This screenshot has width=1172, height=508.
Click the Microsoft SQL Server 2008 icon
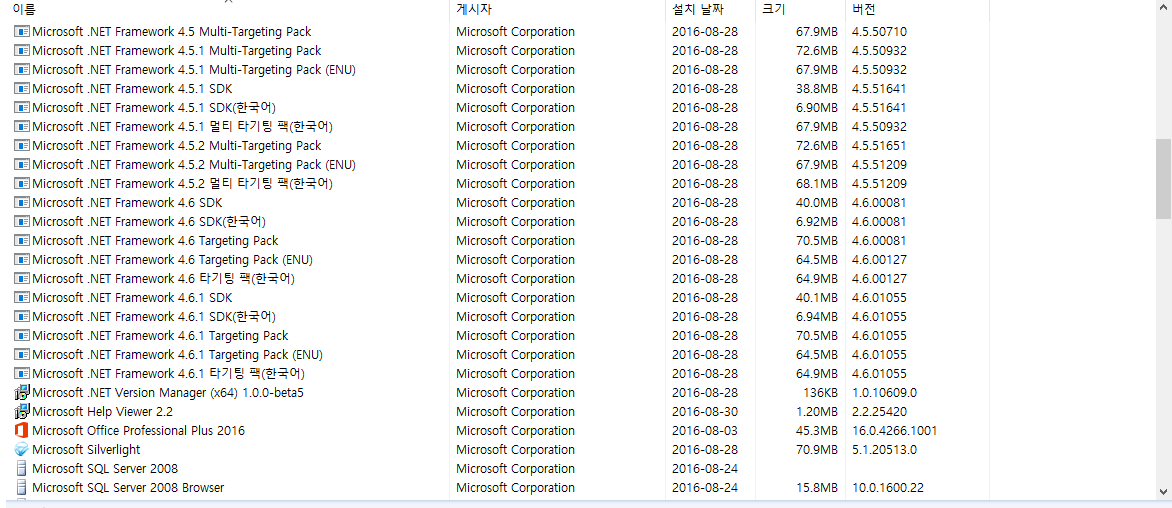pyautogui.click(x=22, y=469)
